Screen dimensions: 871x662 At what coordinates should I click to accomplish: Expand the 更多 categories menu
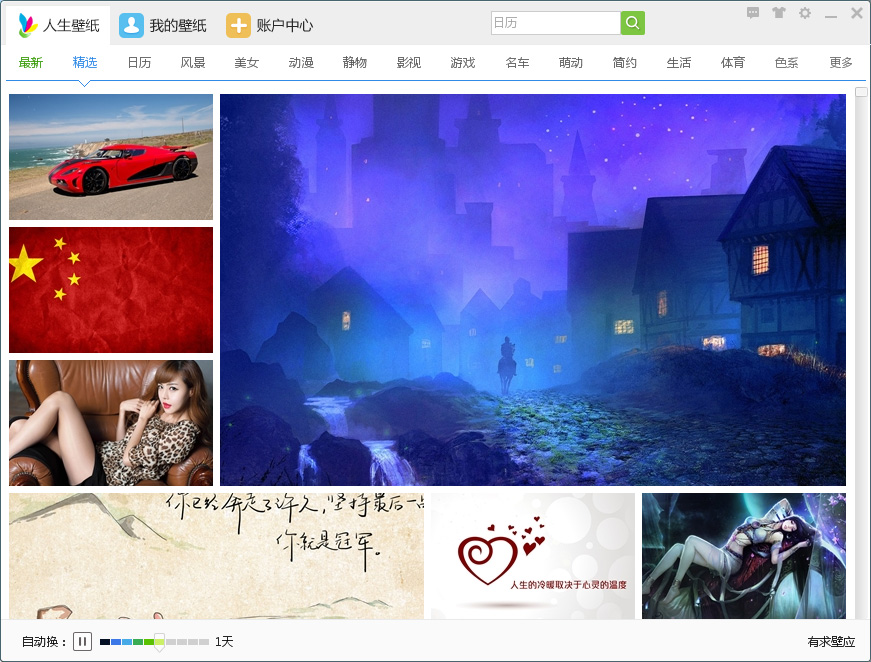click(x=841, y=63)
